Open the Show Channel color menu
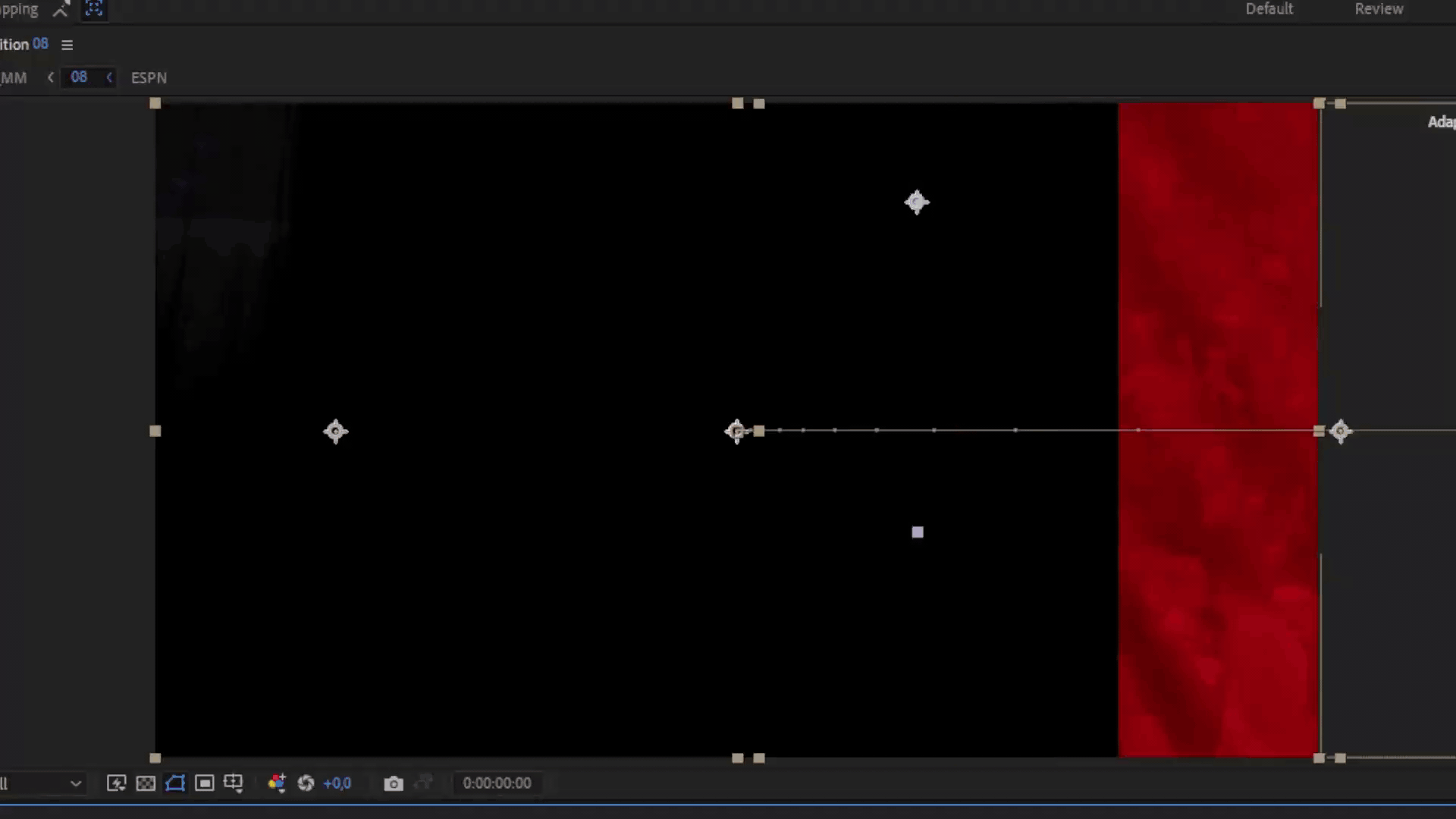 point(277,783)
